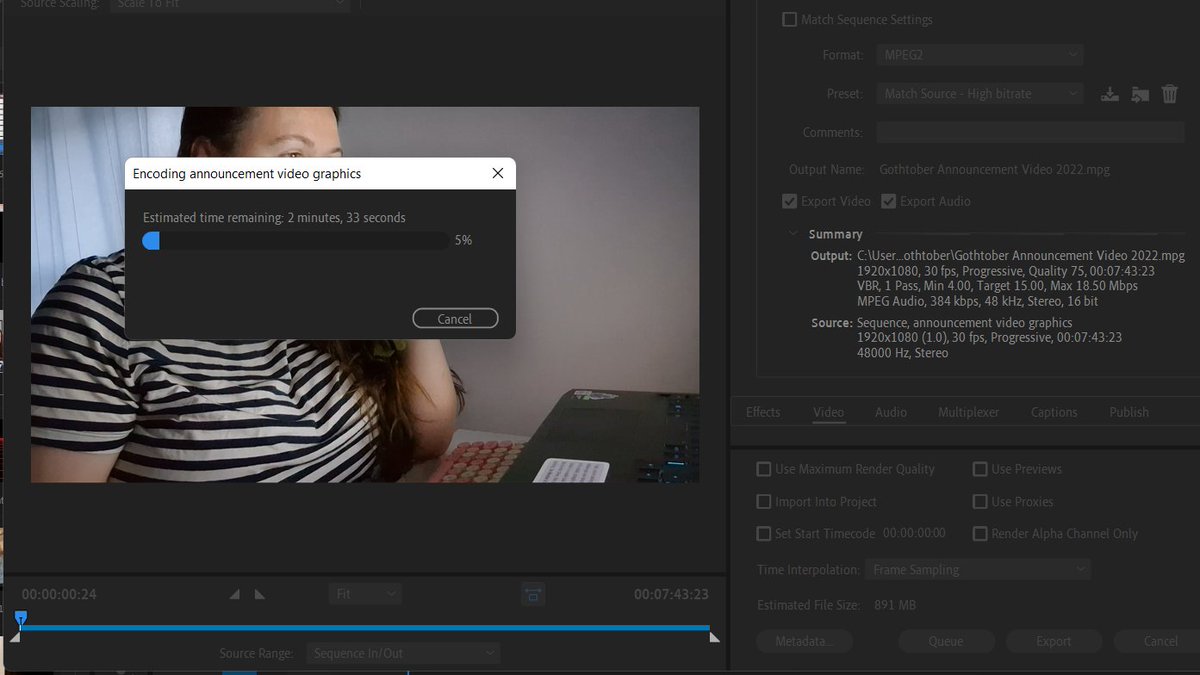Click the Export button
This screenshot has width=1200, height=675.
[x=1054, y=641]
